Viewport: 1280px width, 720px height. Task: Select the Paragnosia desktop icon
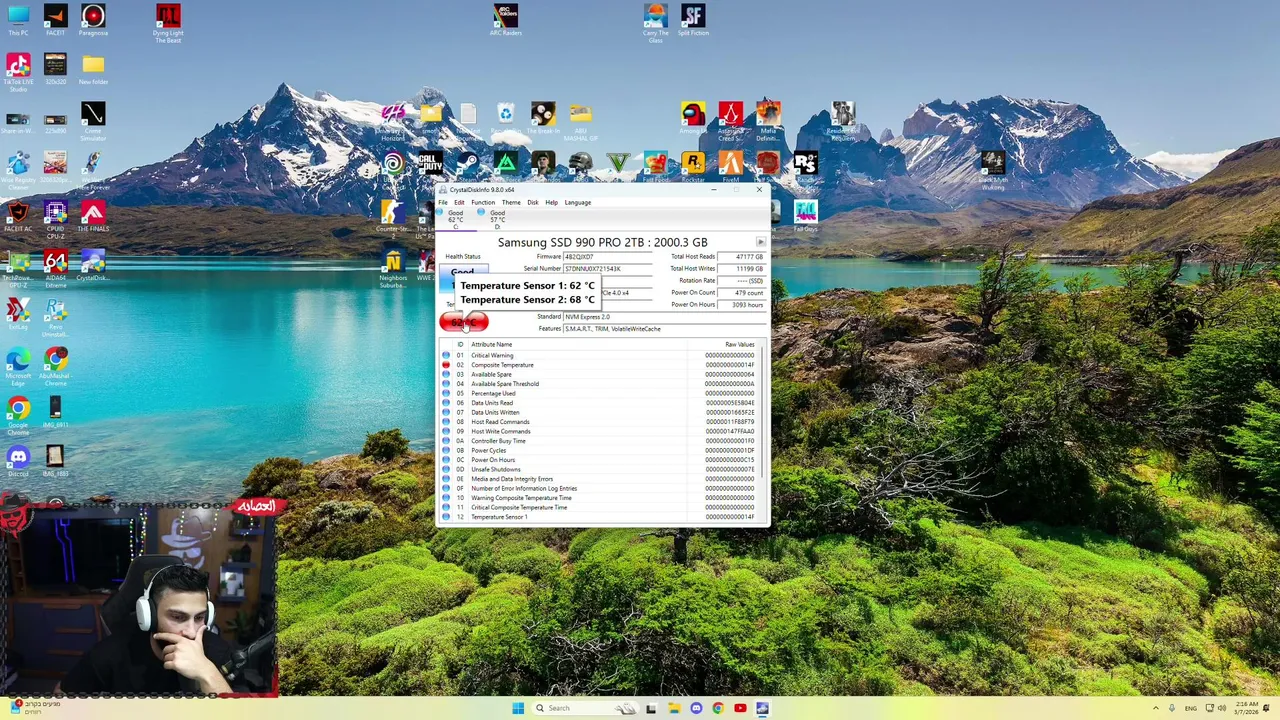pyautogui.click(x=93, y=21)
